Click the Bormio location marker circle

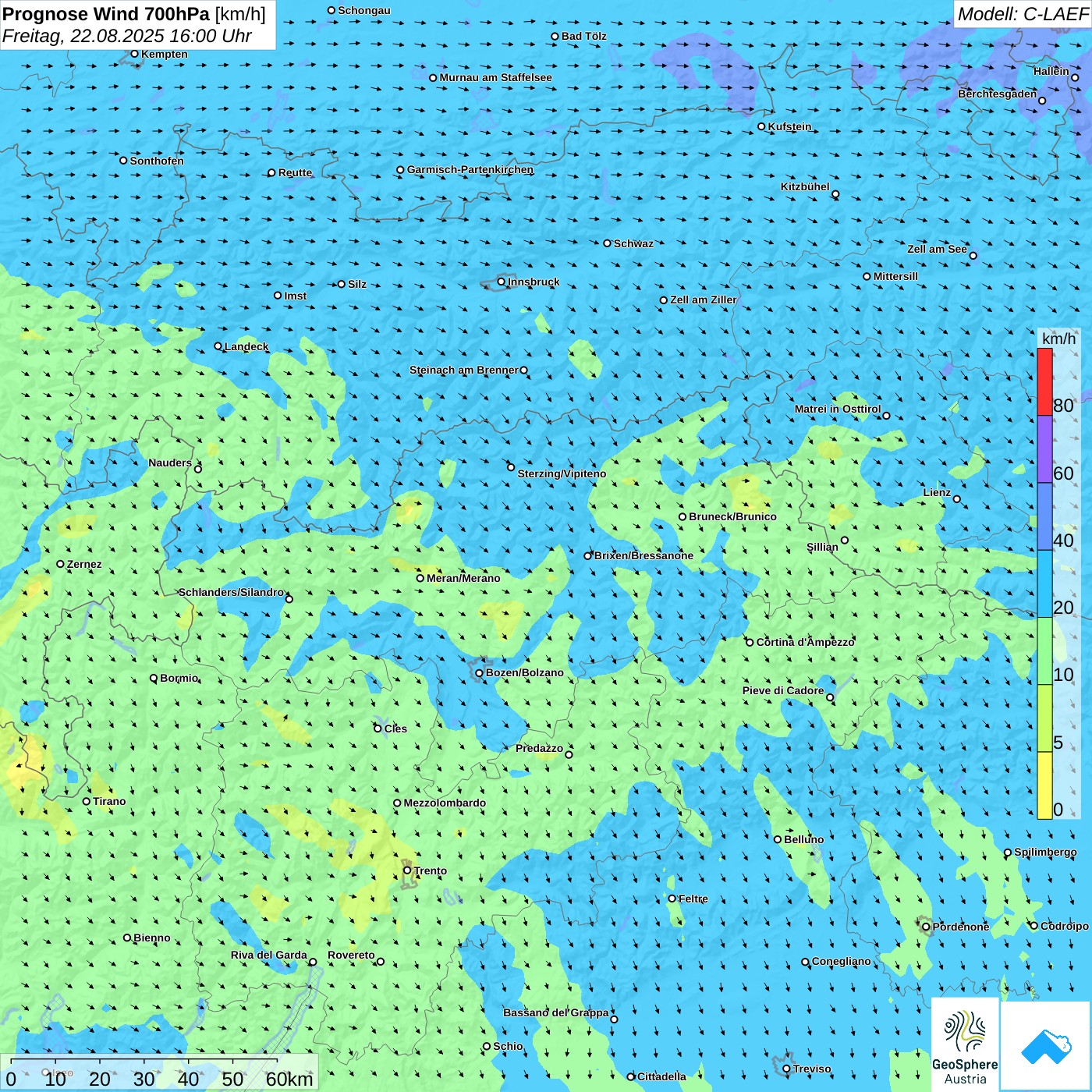pos(154,678)
